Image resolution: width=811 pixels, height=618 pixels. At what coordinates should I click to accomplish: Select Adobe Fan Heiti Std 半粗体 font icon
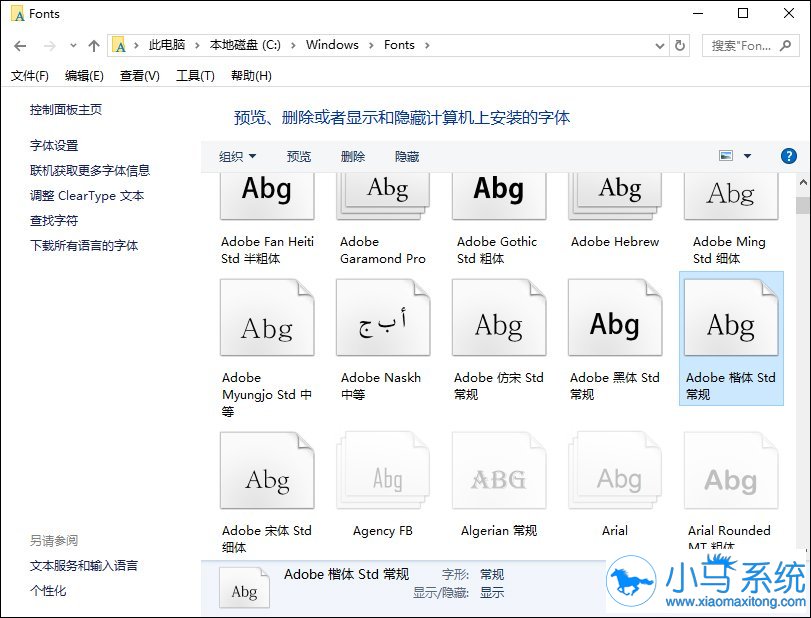pos(267,197)
